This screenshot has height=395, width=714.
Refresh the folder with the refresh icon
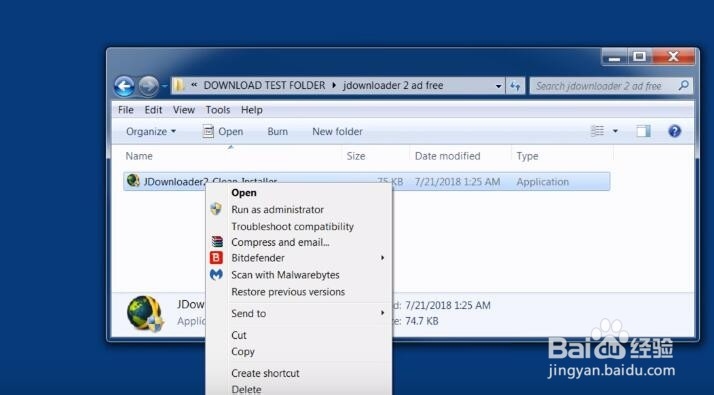pos(515,86)
